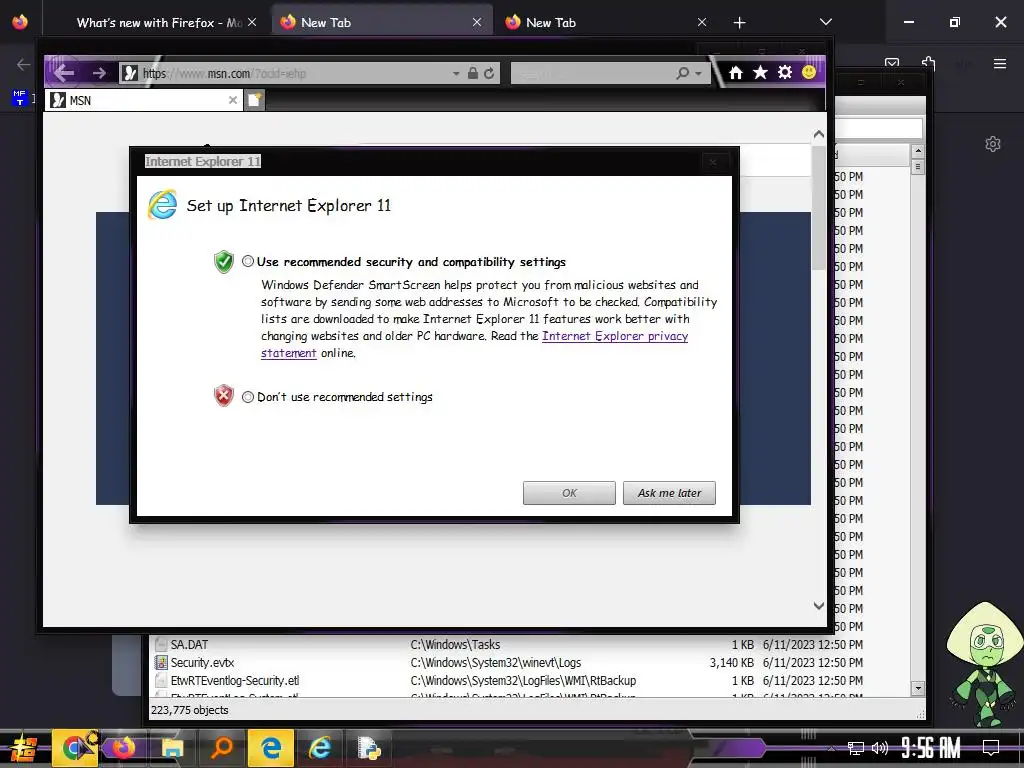Screen dimensions: 1024x768
Task: Open the orange search tool on taskbar
Action: (222, 748)
